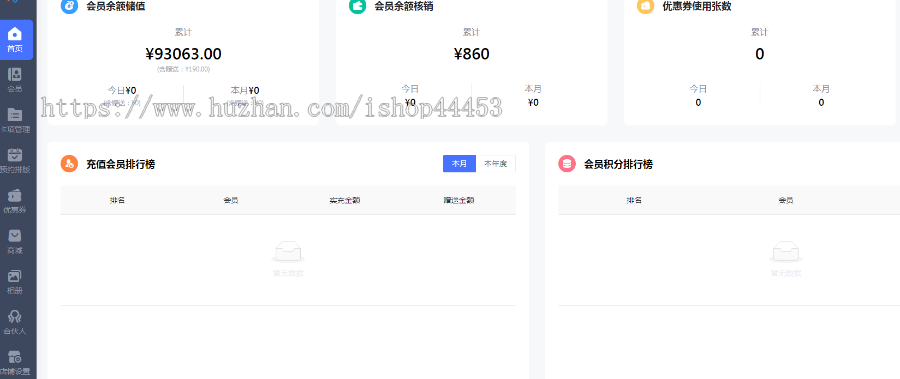This screenshot has height=379, width=900.
Task: Click 本月 value in 优惠券使用张数 card
Action: click(821, 103)
